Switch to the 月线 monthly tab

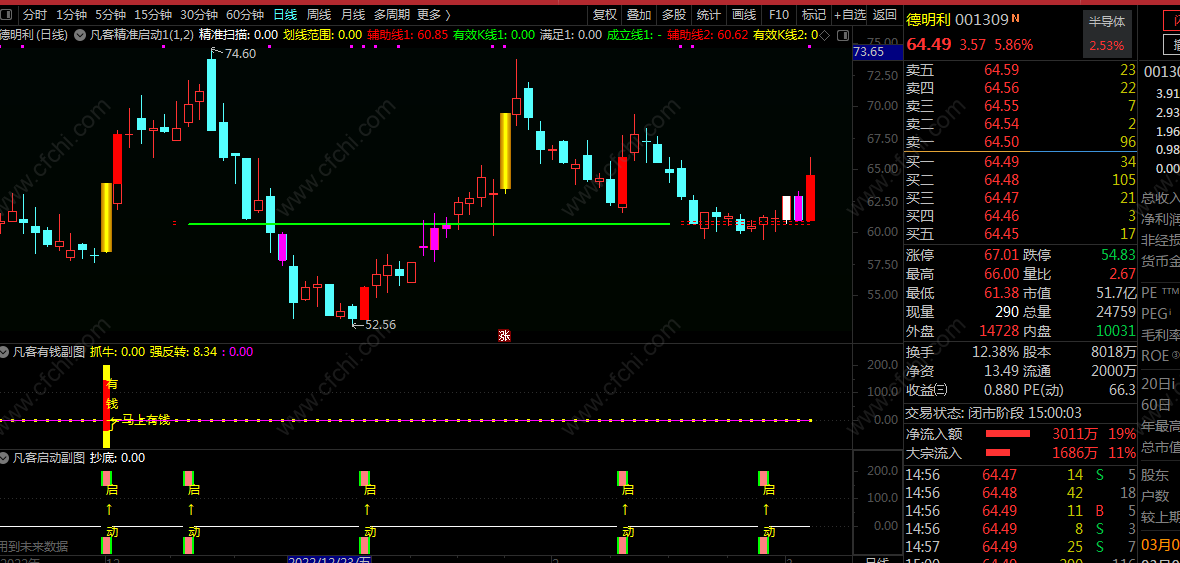(x=353, y=14)
